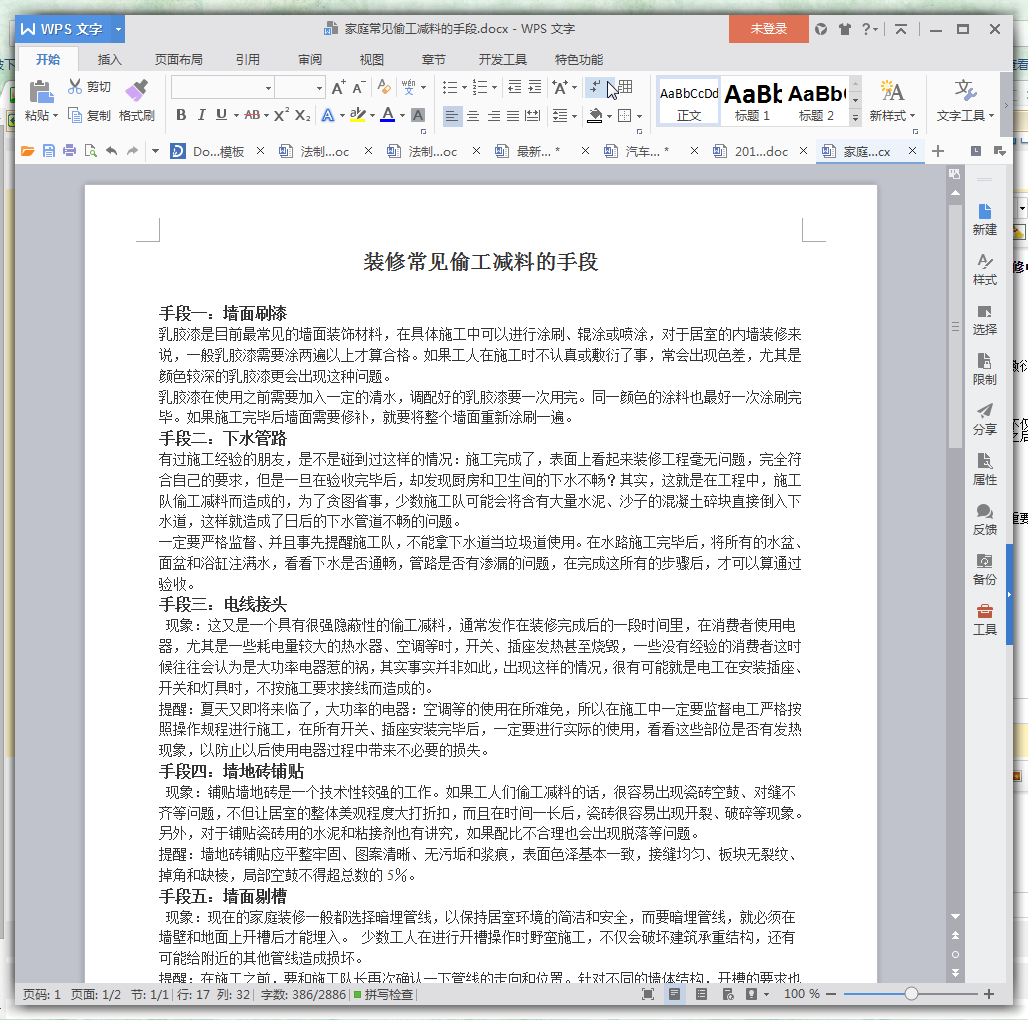Apply the 标题 1 style

[753, 101]
